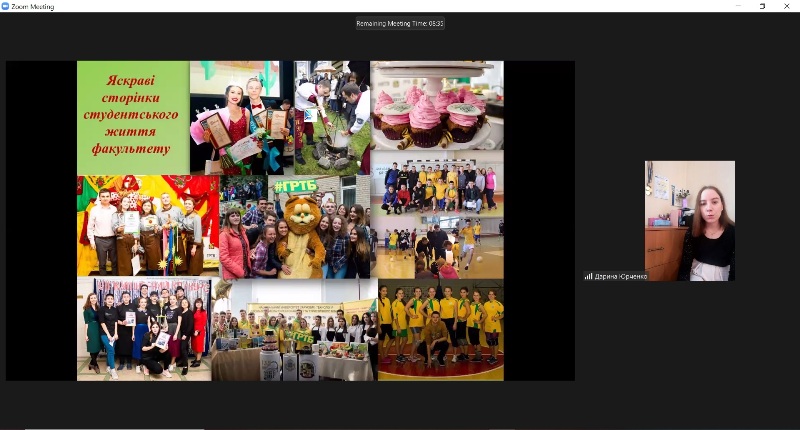Click the signal strength icon beside participant name
Image resolution: width=800 pixels, height=430 pixels.
[x=588, y=276]
